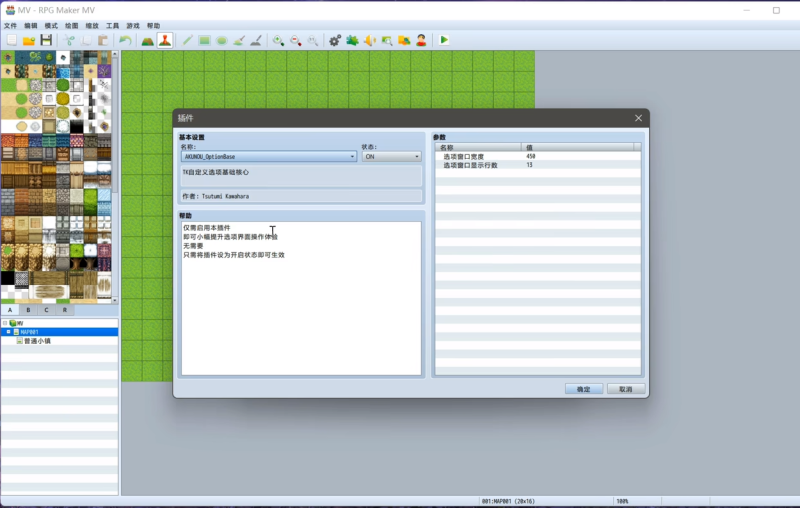
Task: Open the 状态 ON dropdown
Action: pyautogui.click(x=391, y=157)
